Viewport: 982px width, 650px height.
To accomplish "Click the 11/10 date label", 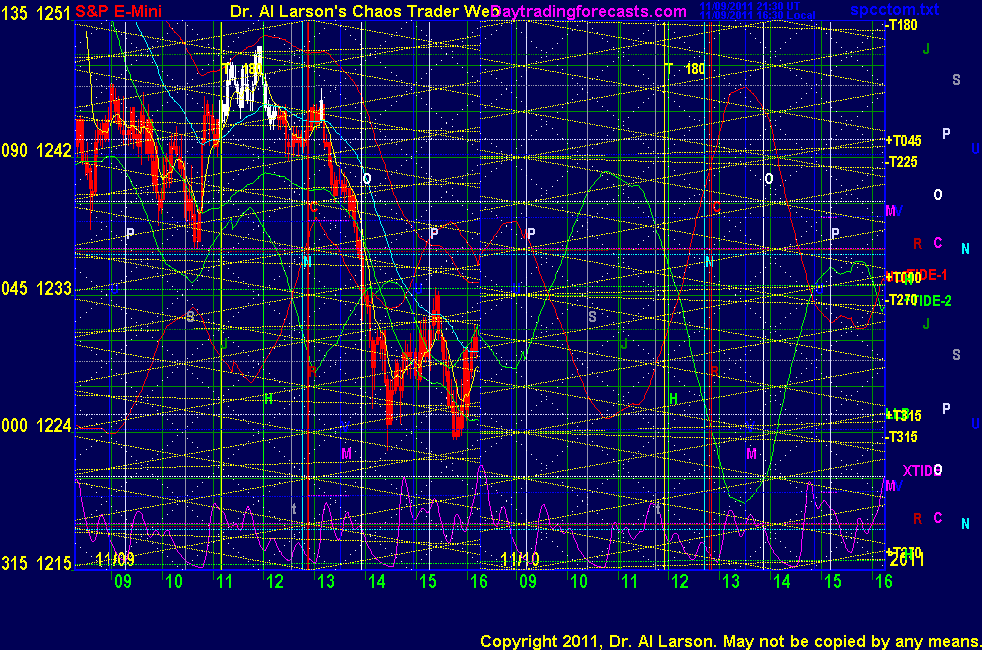I will [x=520, y=559].
